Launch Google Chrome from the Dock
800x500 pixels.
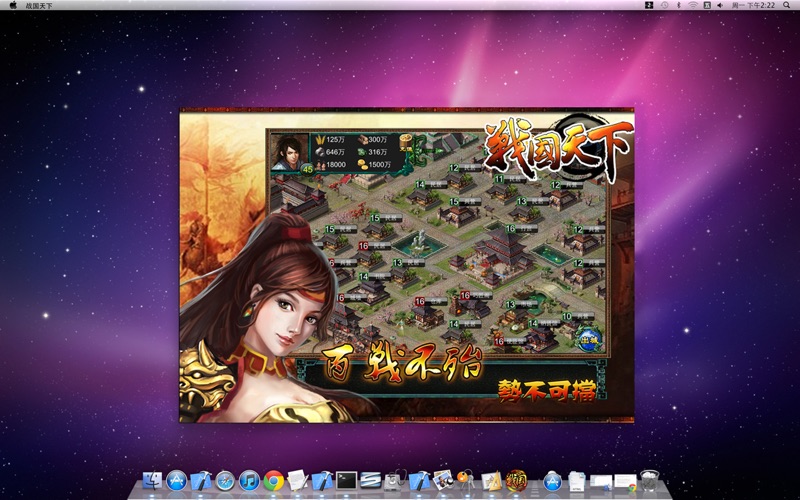click(273, 481)
